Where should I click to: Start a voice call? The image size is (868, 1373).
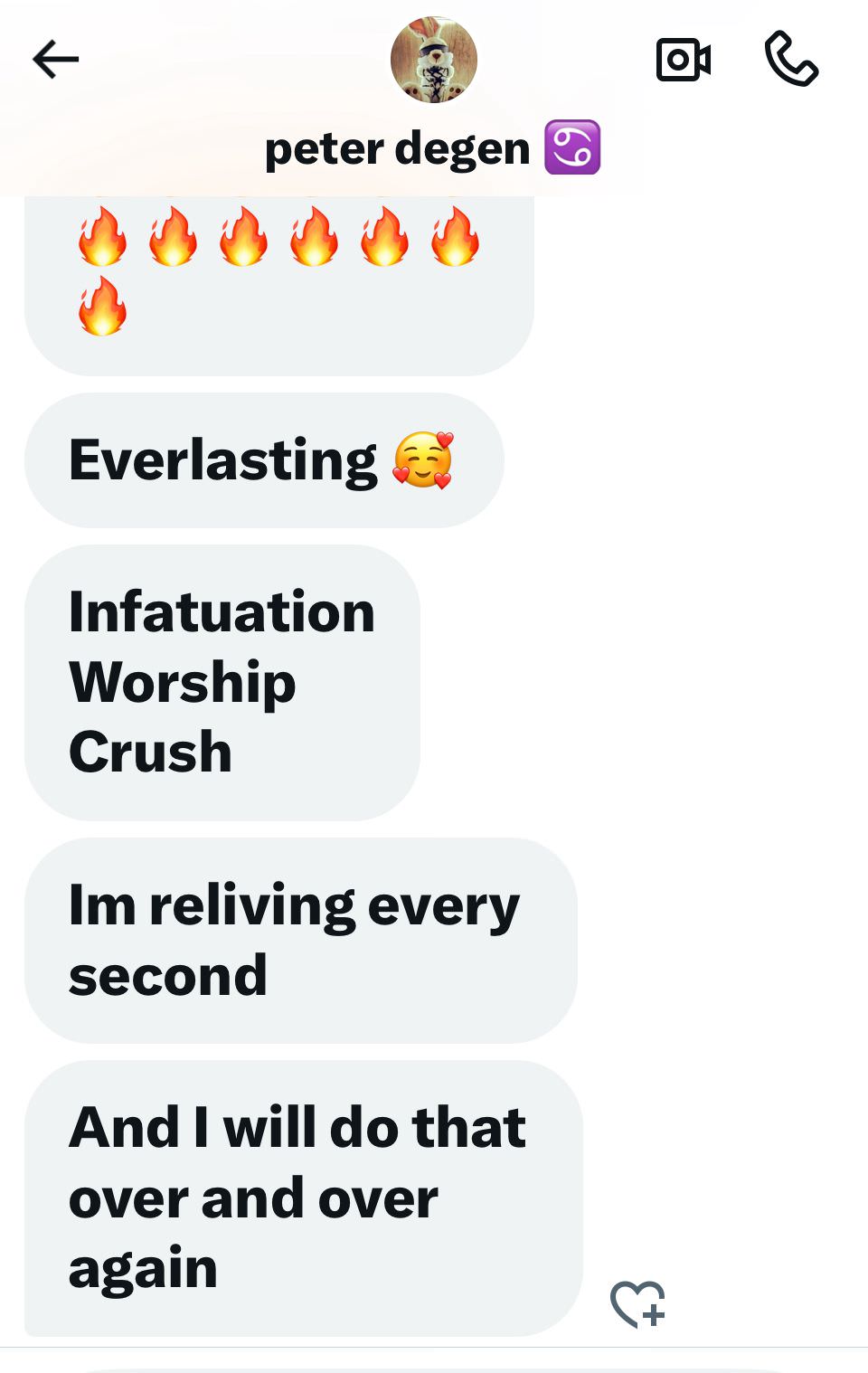(x=791, y=60)
